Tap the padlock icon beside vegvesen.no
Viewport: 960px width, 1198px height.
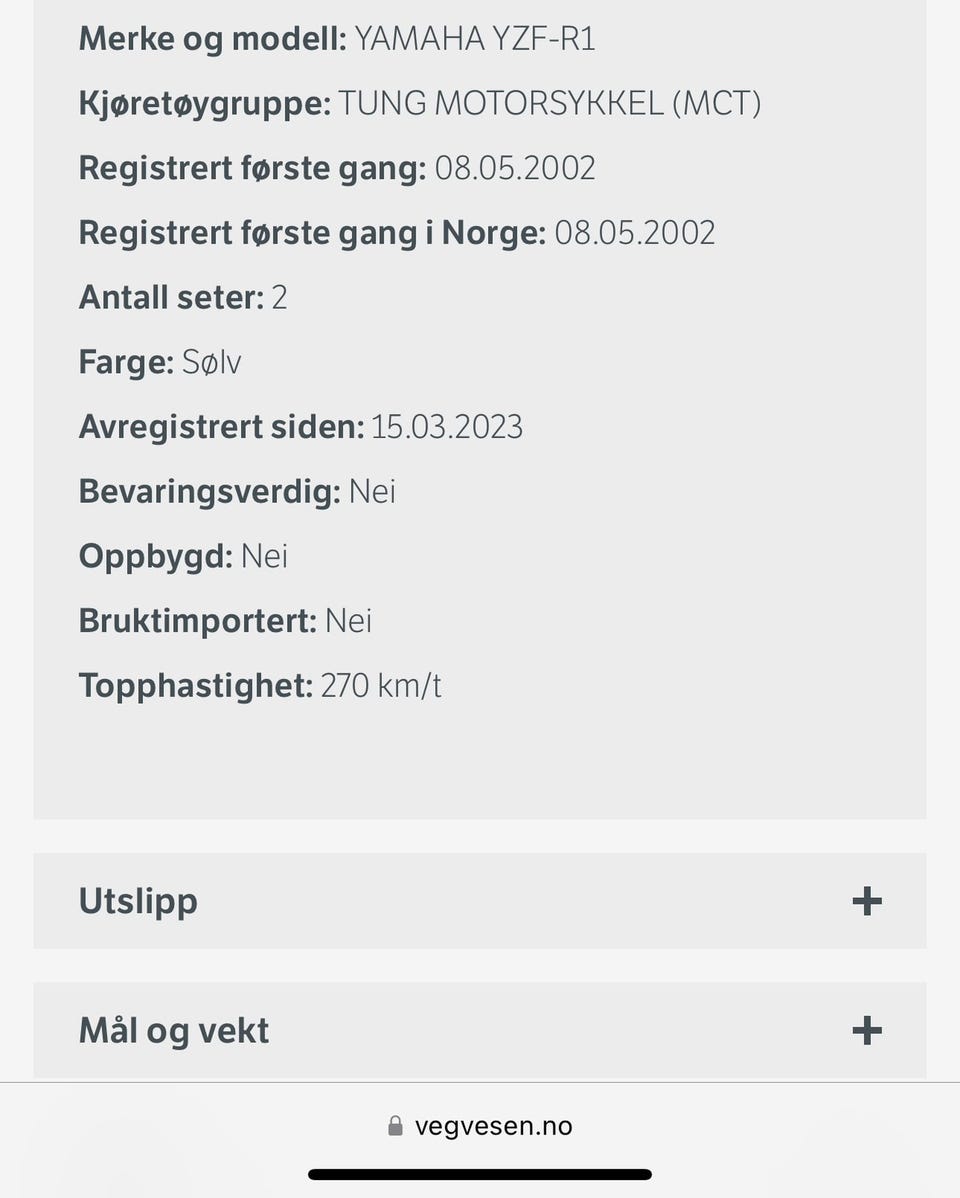(395, 1126)
